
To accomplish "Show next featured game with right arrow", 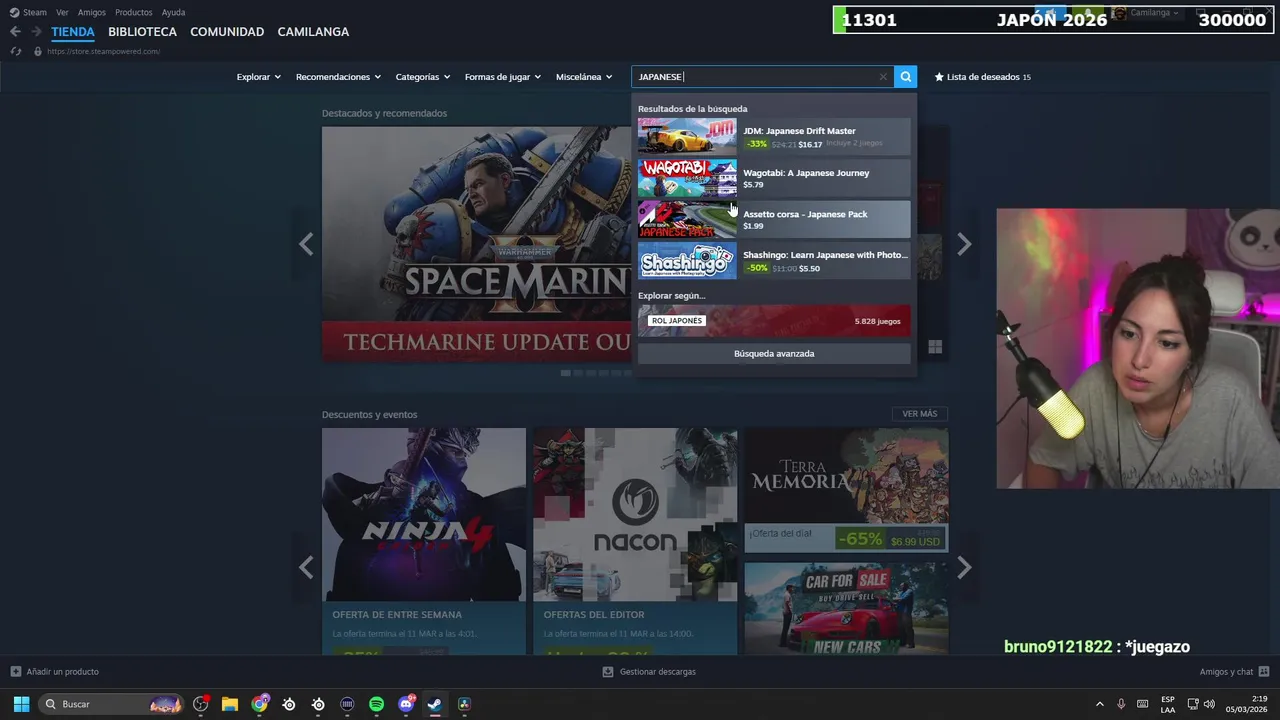I will (x=964, y=244).
